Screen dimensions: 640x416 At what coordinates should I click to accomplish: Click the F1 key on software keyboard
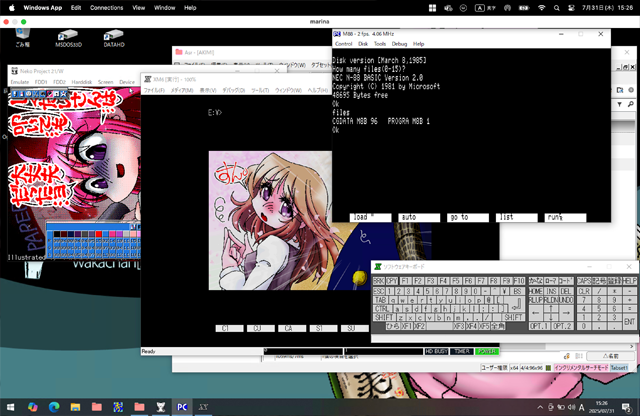[405, 281]
